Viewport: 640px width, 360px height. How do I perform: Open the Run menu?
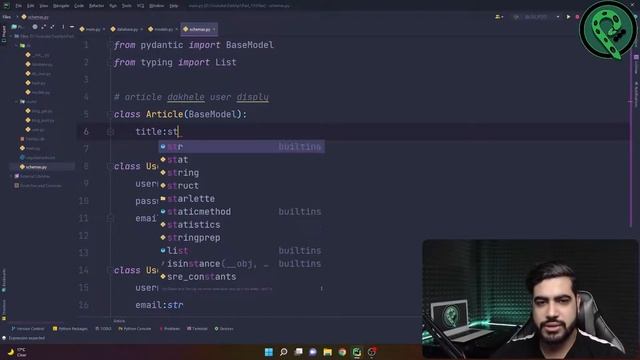(x=113, y=6)
